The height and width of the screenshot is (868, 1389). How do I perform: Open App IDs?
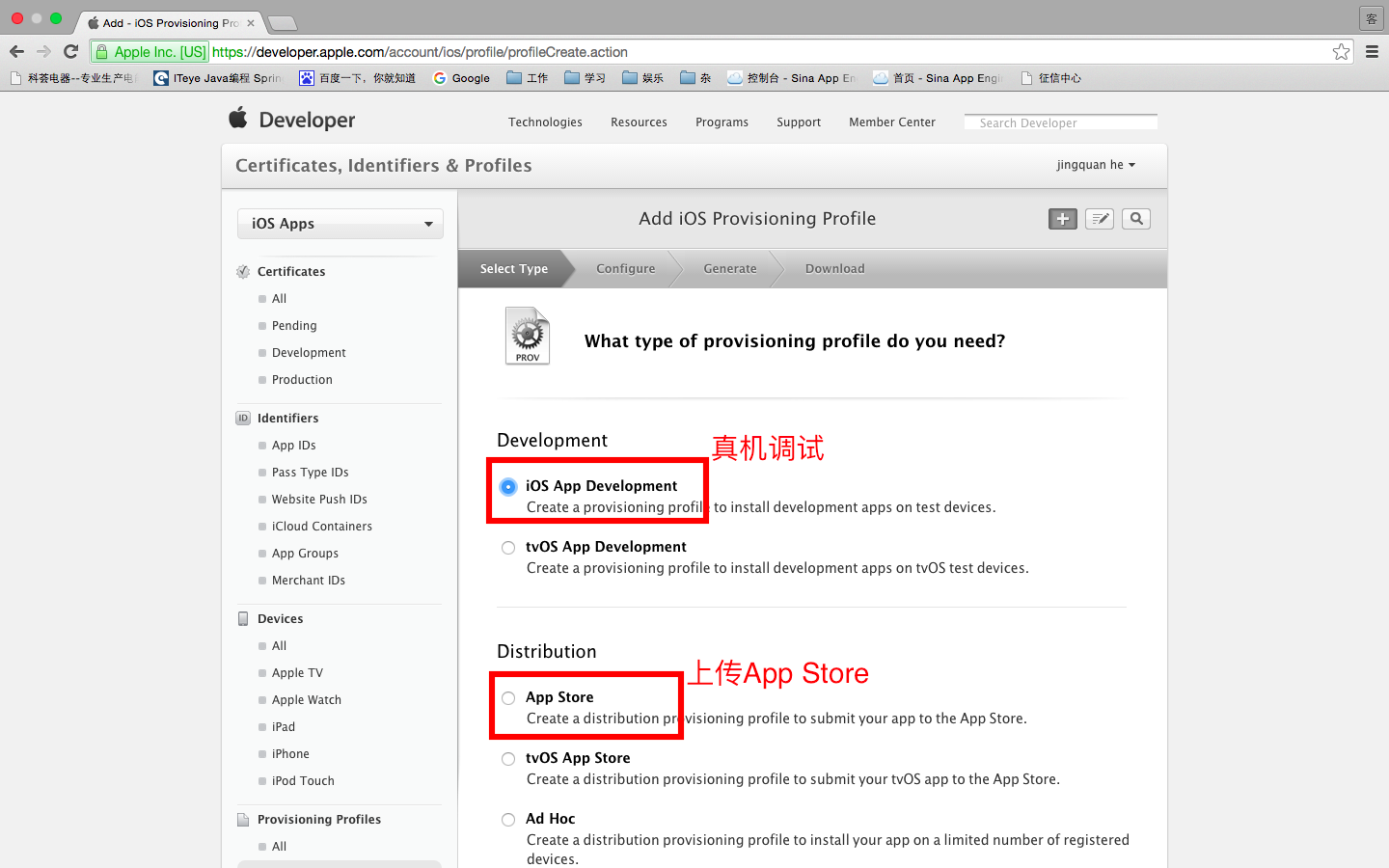(293, 446)
